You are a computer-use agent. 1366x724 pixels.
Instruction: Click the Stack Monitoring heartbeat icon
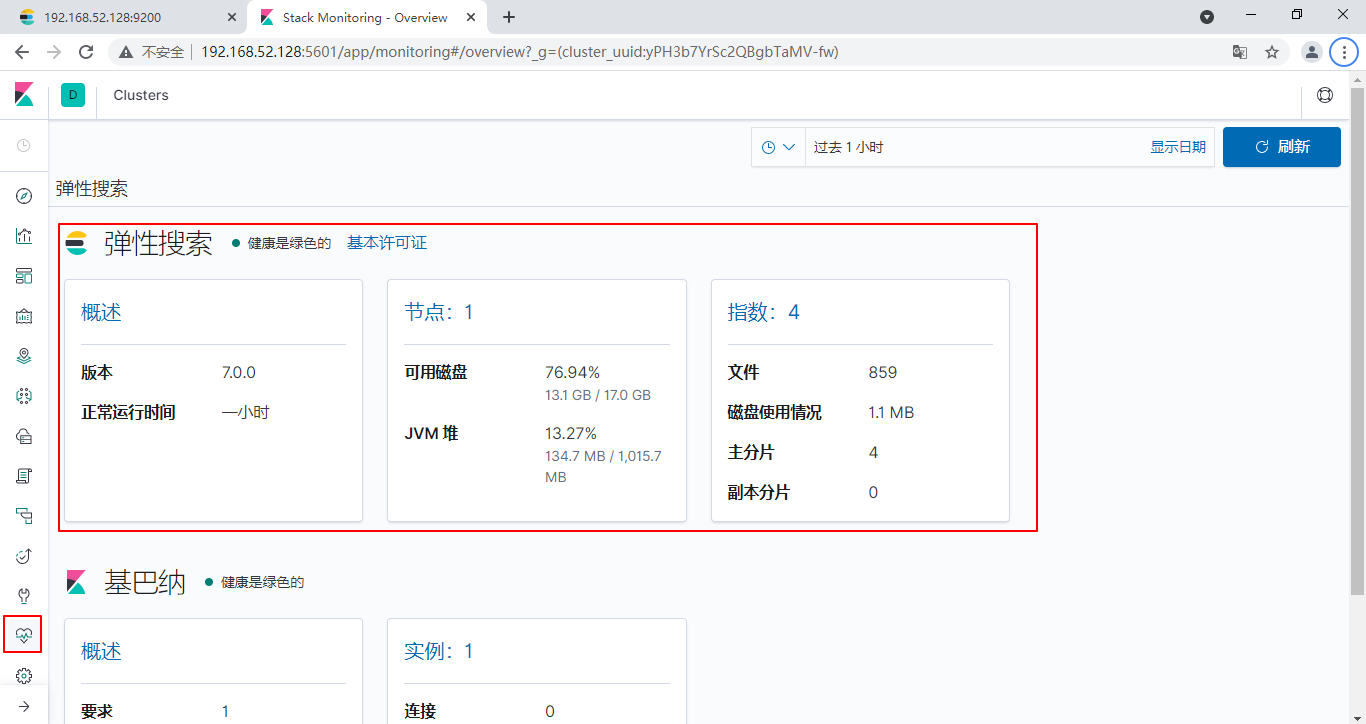click(24, 635)
